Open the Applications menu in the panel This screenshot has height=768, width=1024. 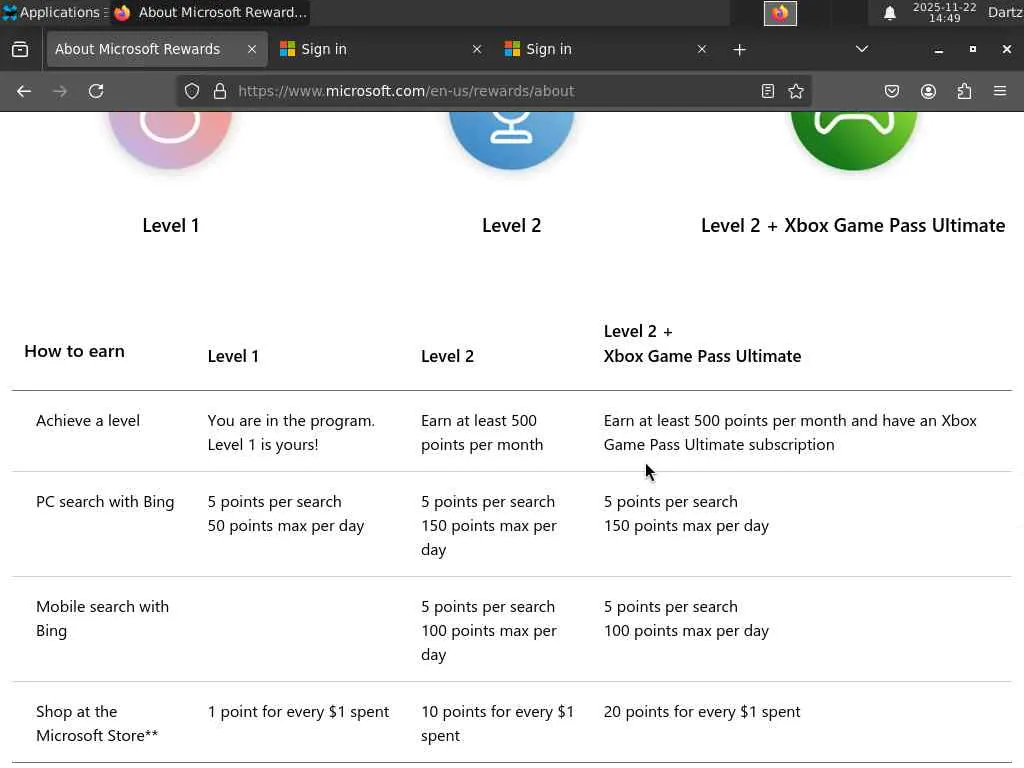tap(55, 12)
